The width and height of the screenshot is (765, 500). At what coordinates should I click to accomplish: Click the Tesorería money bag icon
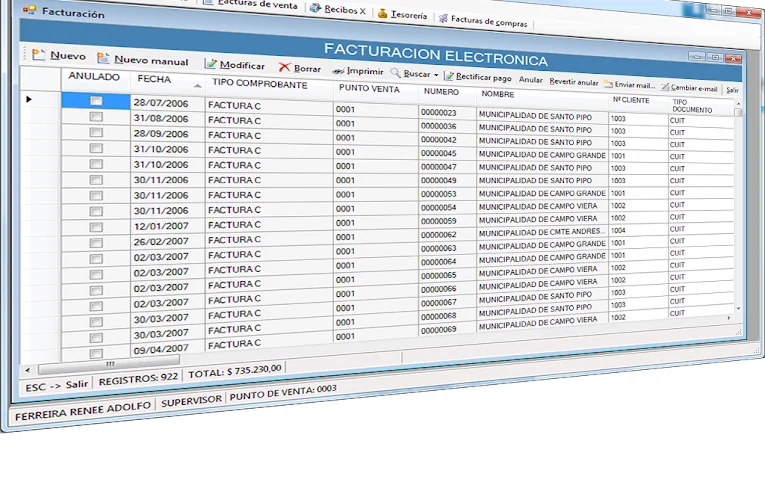tap(382, 13)
